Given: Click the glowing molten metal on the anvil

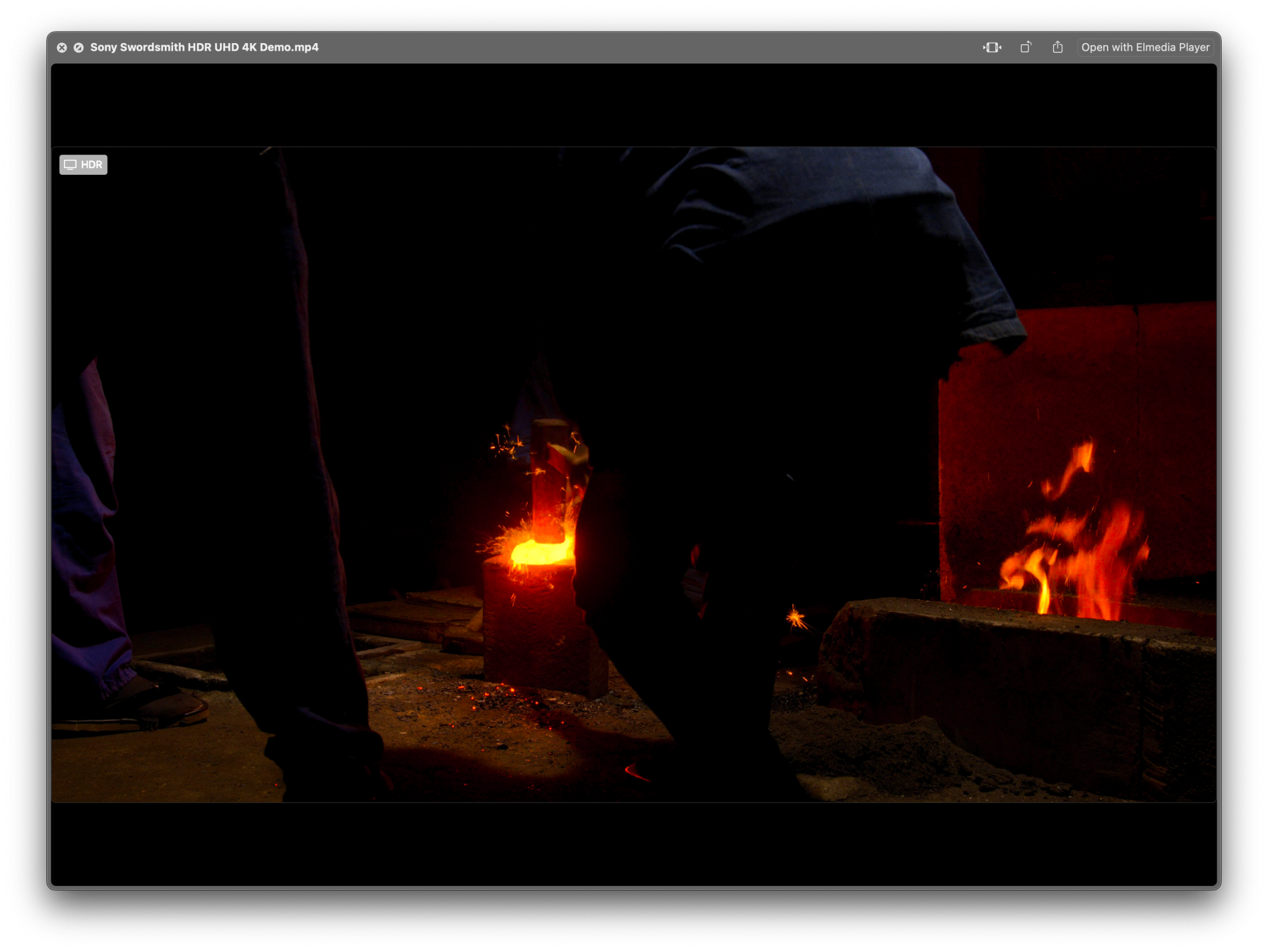Looking at the screenshot, I should tap(539, 553).
